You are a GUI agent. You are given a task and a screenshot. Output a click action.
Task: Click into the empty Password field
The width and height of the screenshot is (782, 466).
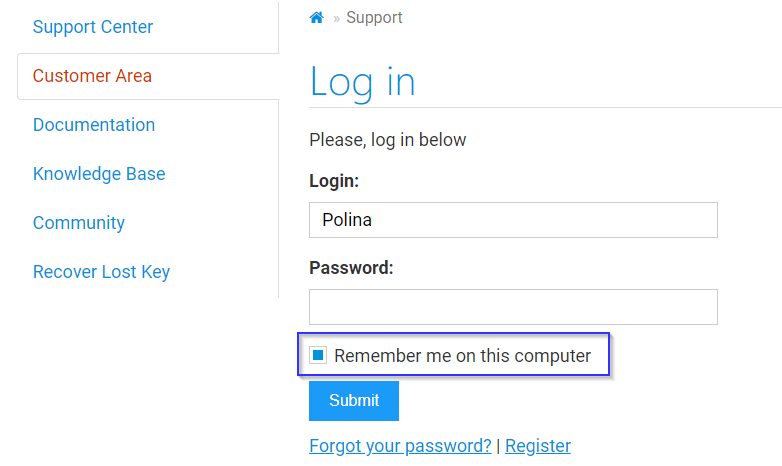pyautogui.click(x=513, y=307)
